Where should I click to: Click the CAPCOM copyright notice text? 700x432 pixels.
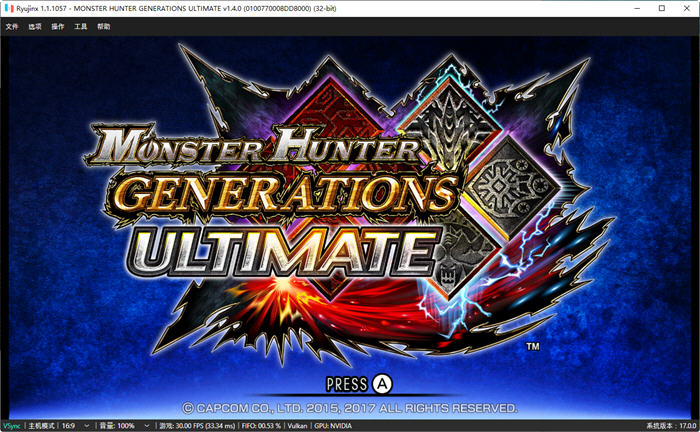tap(350, 408)
